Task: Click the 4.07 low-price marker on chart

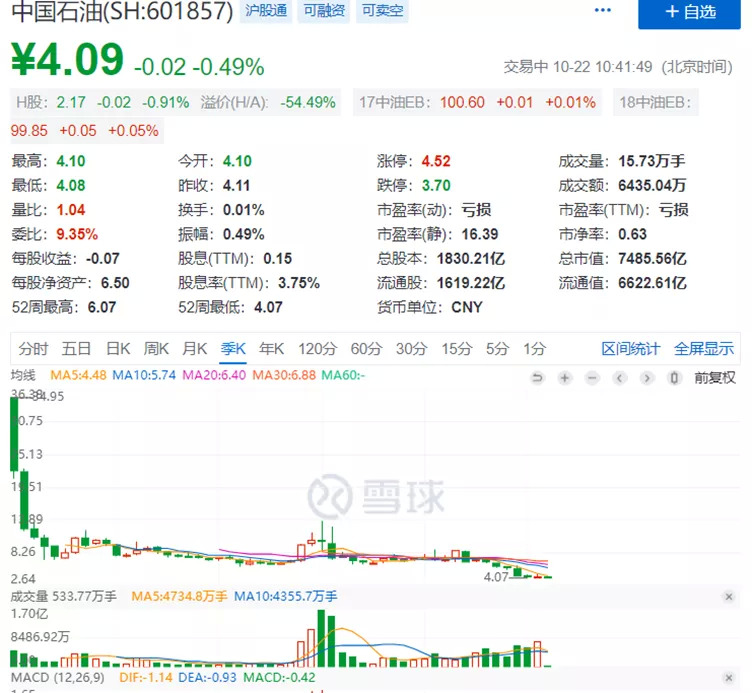Action: click(495, 576)
